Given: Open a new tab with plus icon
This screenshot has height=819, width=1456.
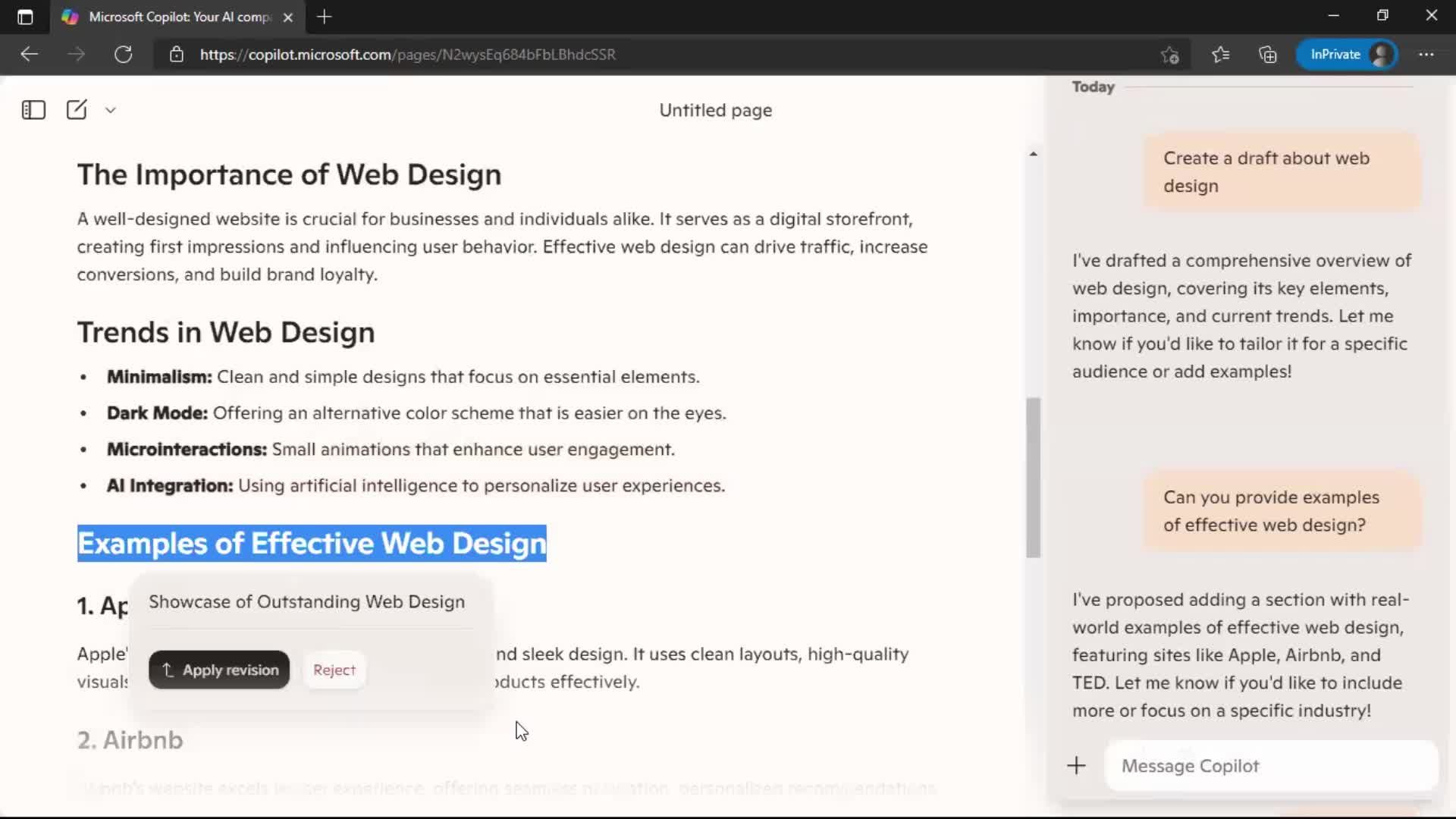Looking at the screenshot, I should pyautogui.click(x=325, y=17).
